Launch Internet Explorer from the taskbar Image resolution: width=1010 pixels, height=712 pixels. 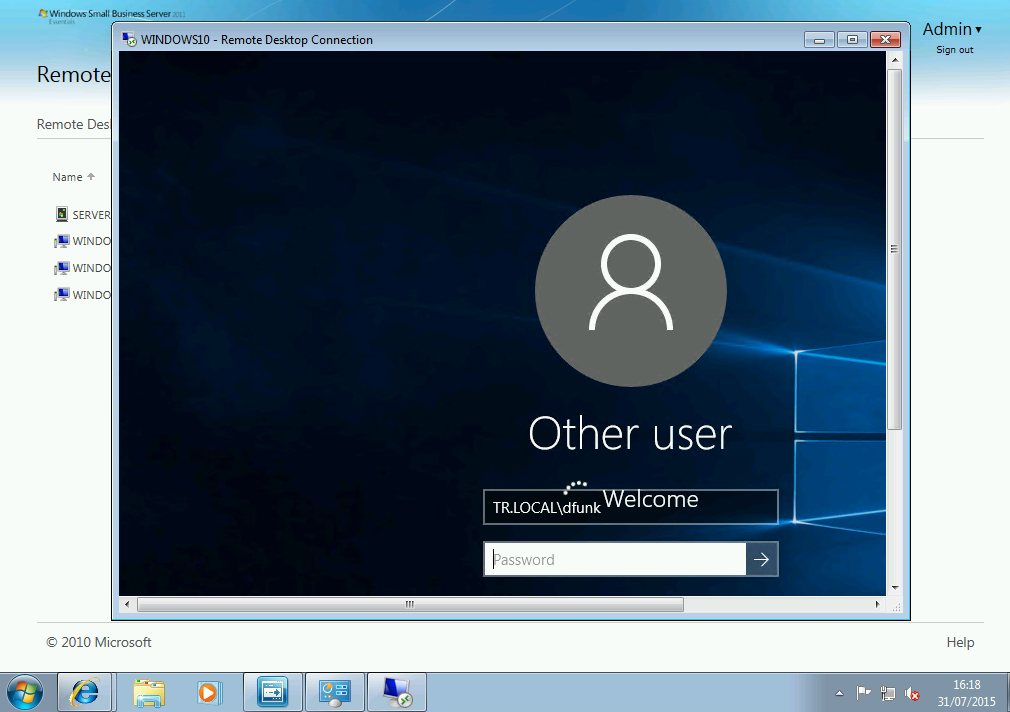click(85, 691)
